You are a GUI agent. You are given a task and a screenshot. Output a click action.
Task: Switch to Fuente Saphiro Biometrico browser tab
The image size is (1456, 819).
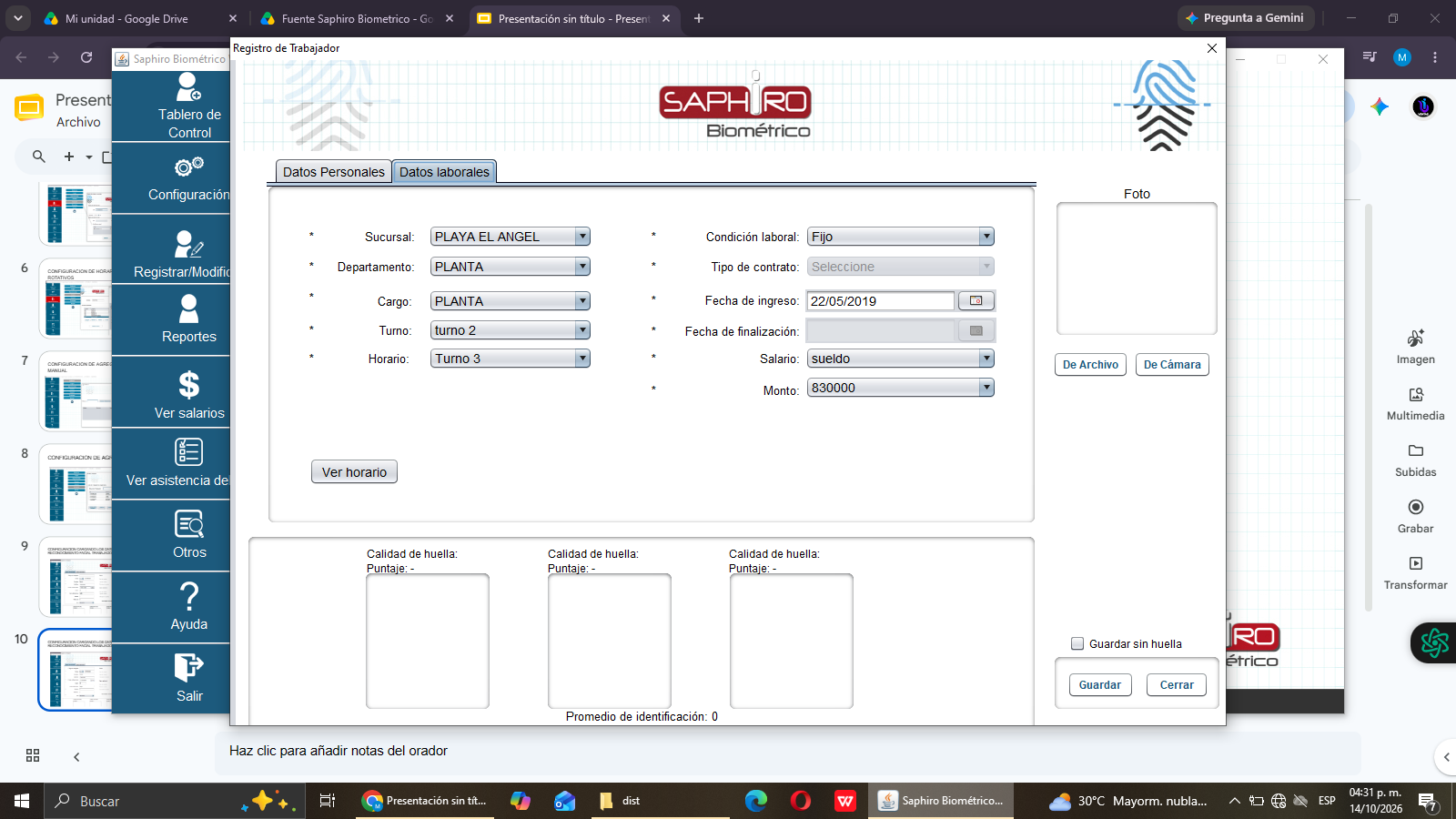pos(357,18)
